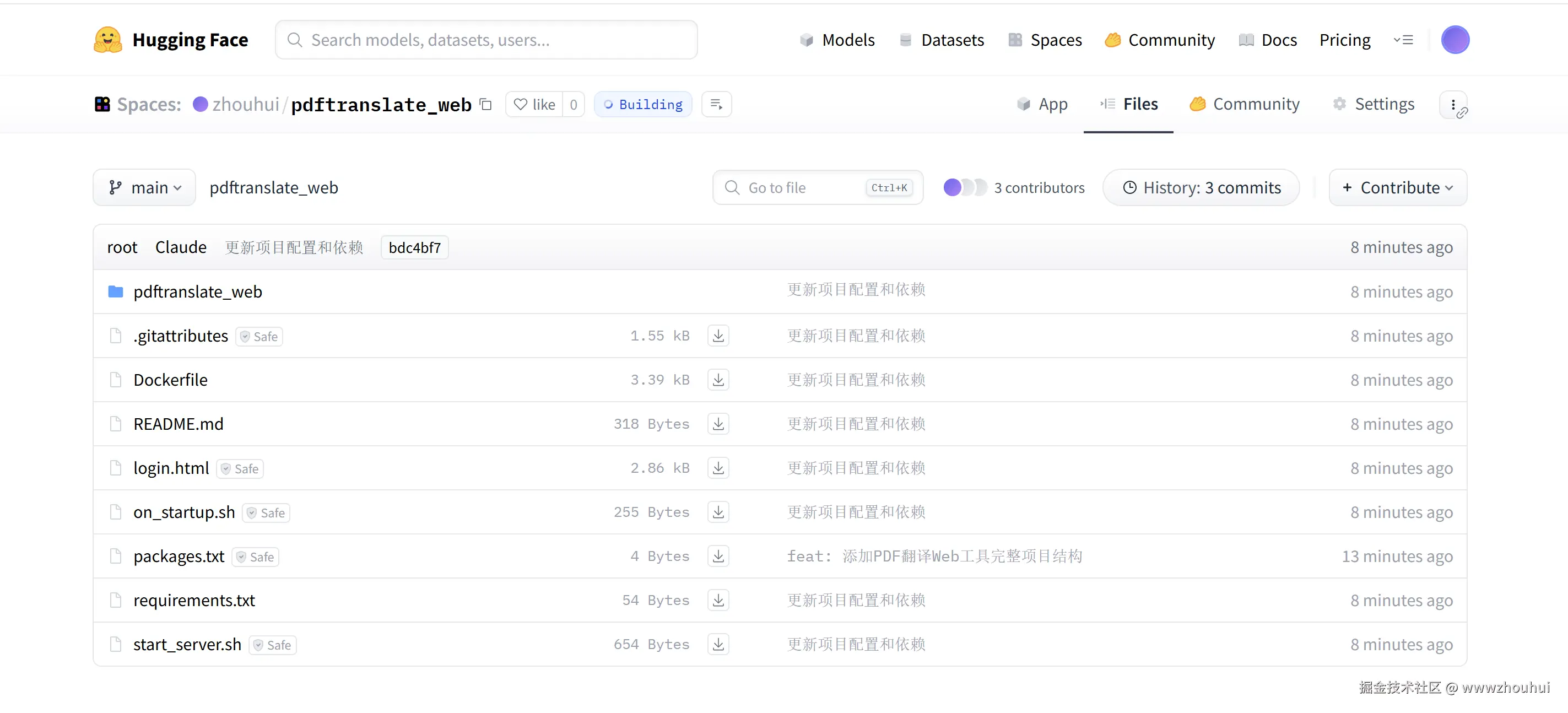Click the pdftranslate_web space title
Image resolution: width=1568 pixels, height=713 pixels.
coord(381,104)
